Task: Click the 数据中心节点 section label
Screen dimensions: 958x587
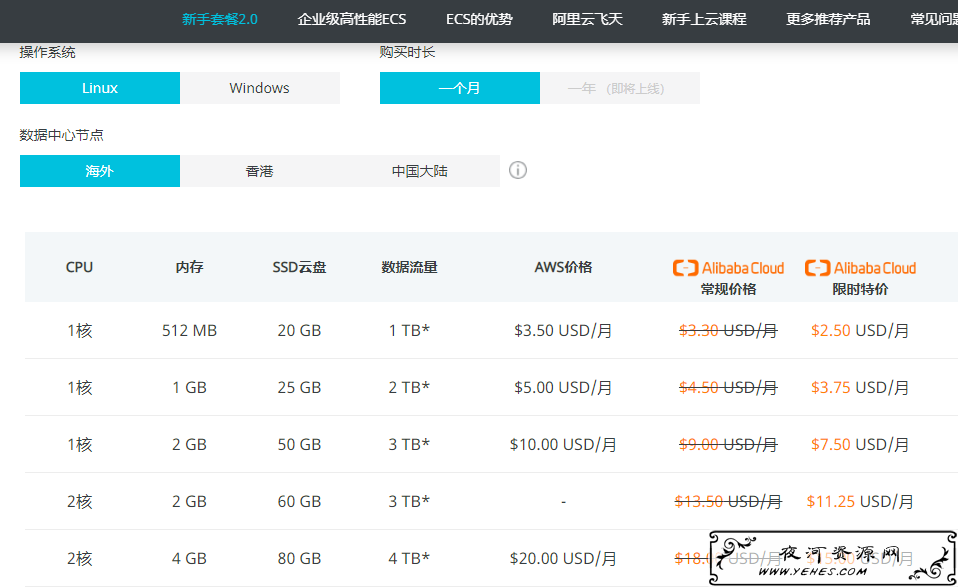Action: pyautogui.click(x=62, y=135)
